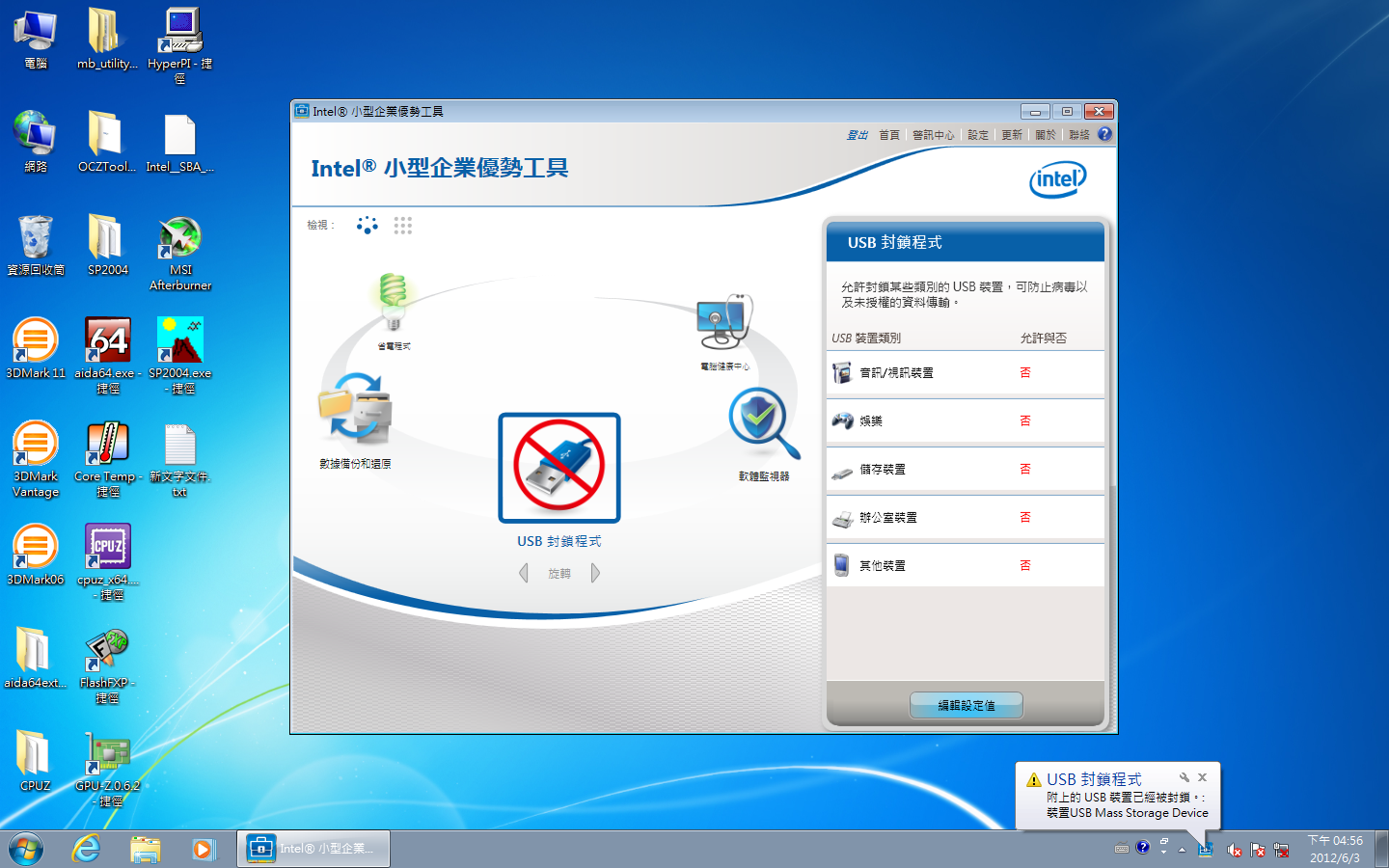Click the network disconnected tray icon

point(1281,850)
